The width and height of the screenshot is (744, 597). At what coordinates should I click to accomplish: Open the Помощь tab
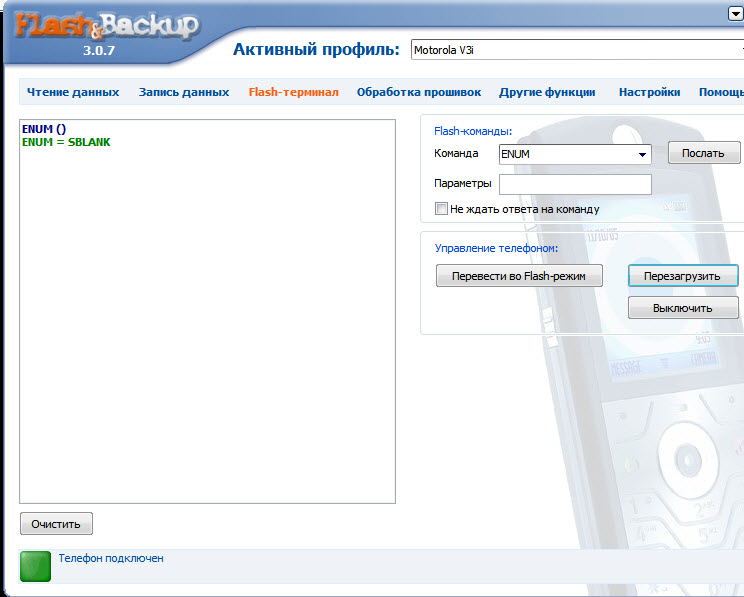[721, 92]
